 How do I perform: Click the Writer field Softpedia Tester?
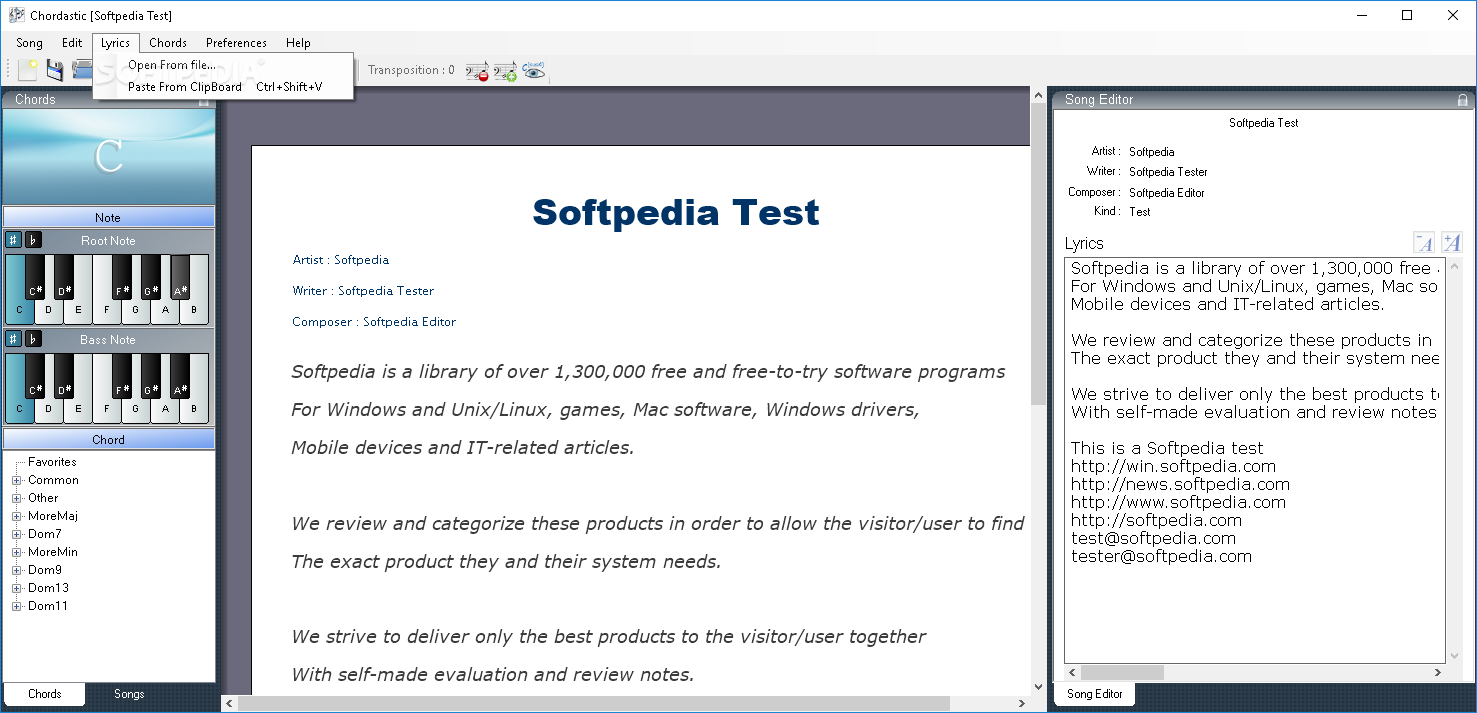click(x=1168, y=172)
